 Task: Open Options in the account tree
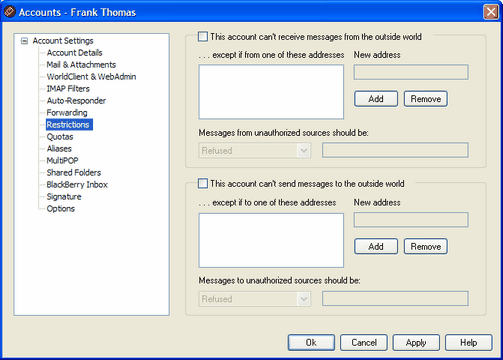(60, 209)
